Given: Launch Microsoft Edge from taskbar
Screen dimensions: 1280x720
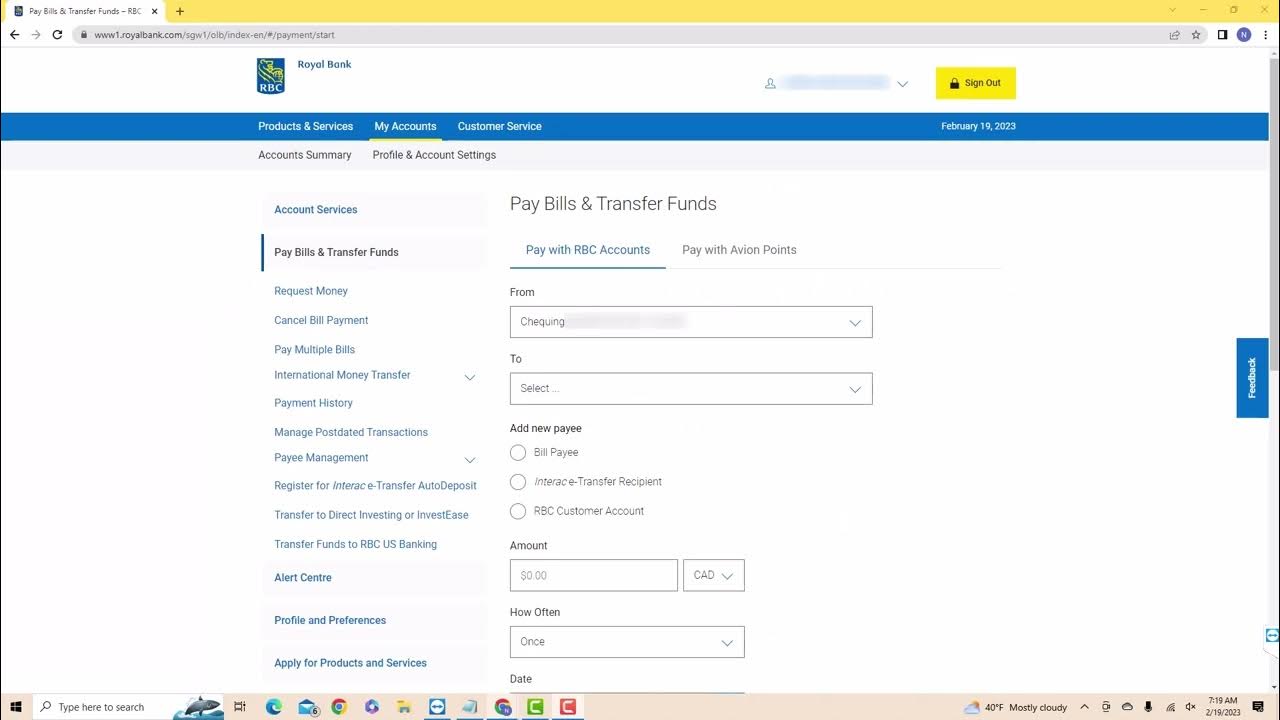Looking at the screenshot, I should coord(274,707).
